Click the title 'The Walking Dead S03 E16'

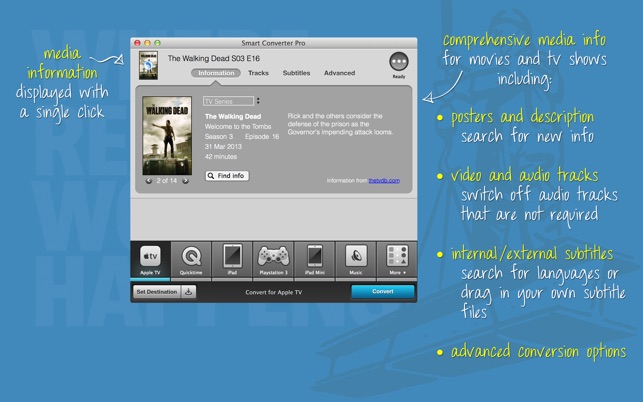pos(214,58)
